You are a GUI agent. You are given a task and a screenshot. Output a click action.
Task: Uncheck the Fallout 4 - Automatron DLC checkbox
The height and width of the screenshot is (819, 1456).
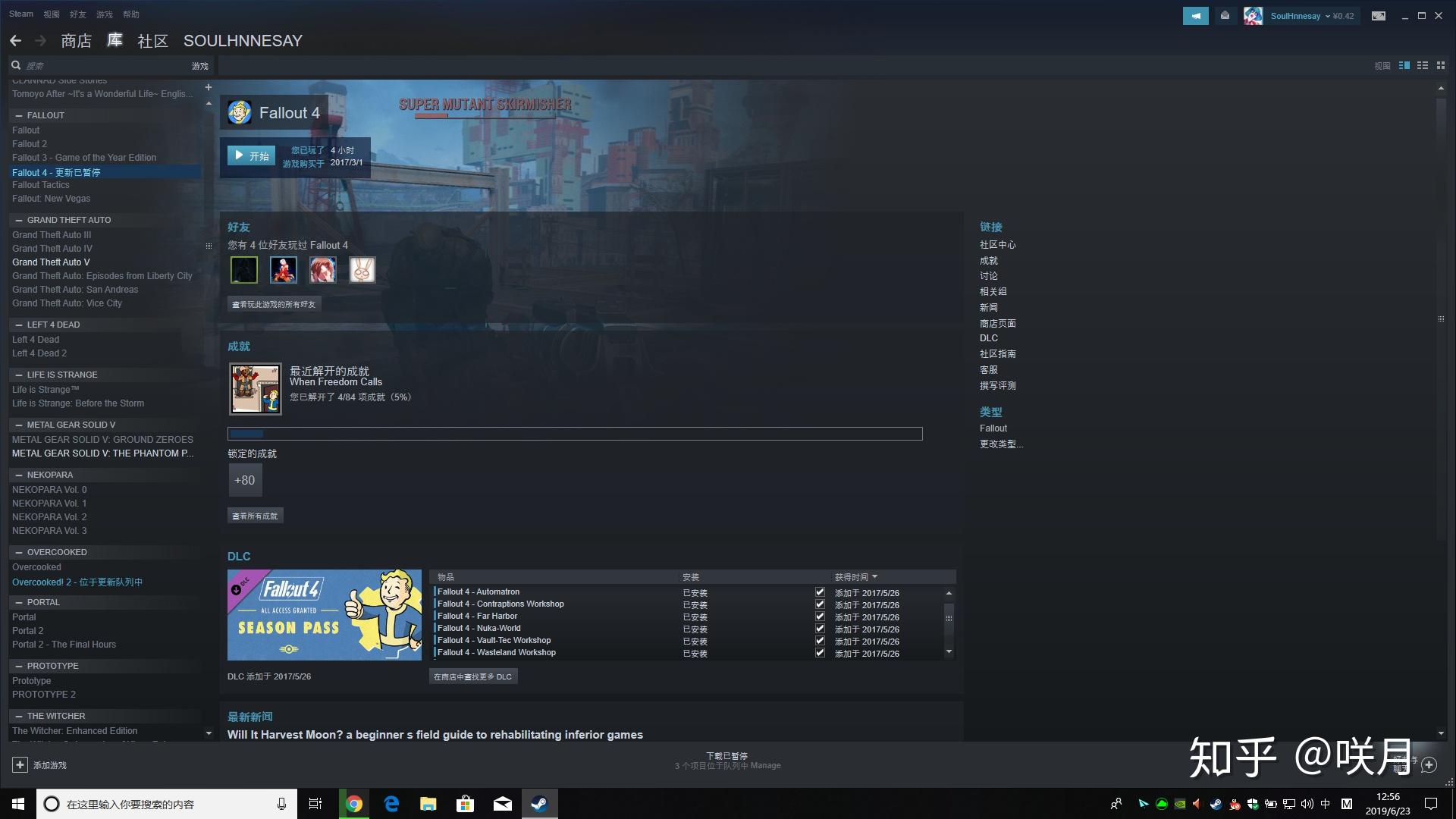tap(820, 592)
